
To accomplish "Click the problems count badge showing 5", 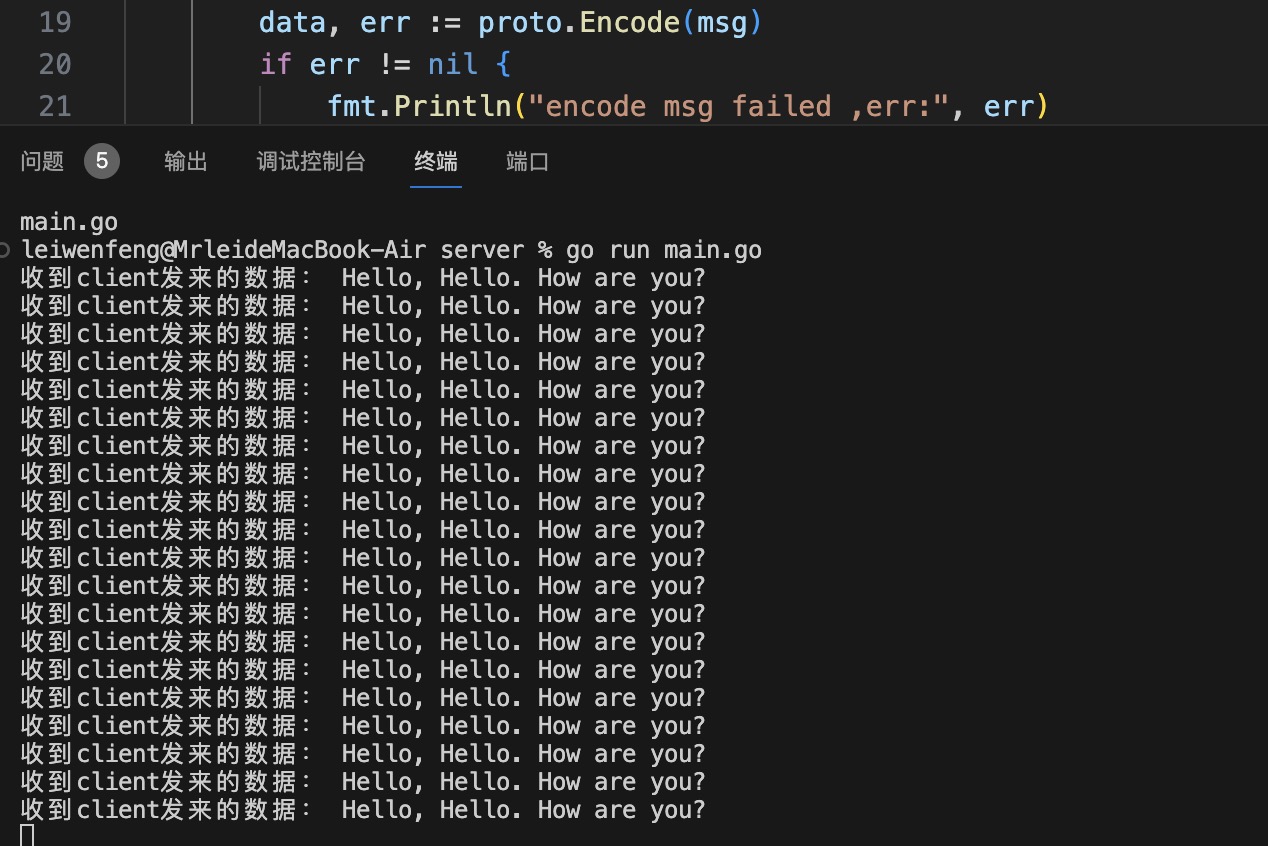I will (101, 161).
